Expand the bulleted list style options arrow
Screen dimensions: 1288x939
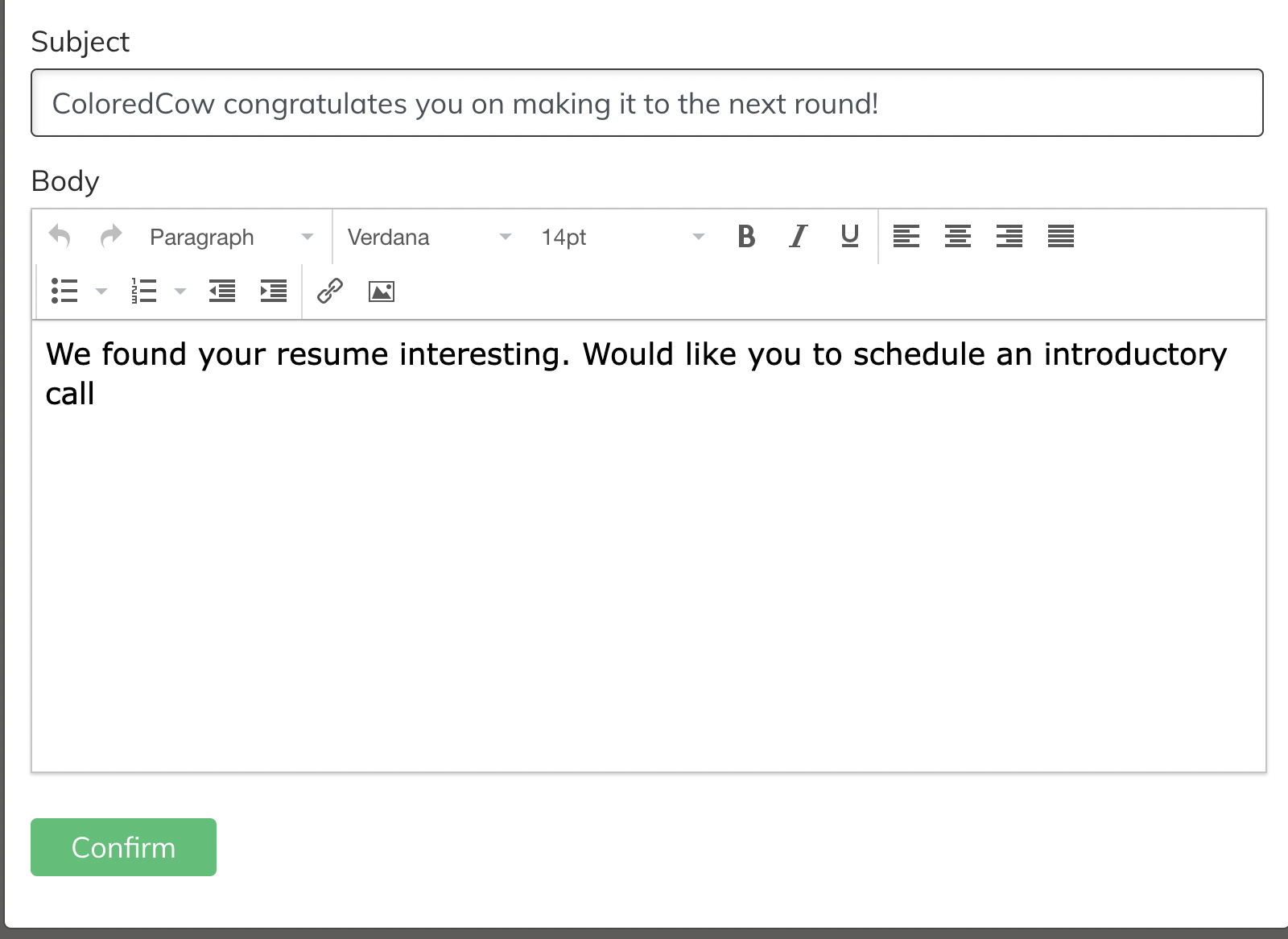point(101,292)
